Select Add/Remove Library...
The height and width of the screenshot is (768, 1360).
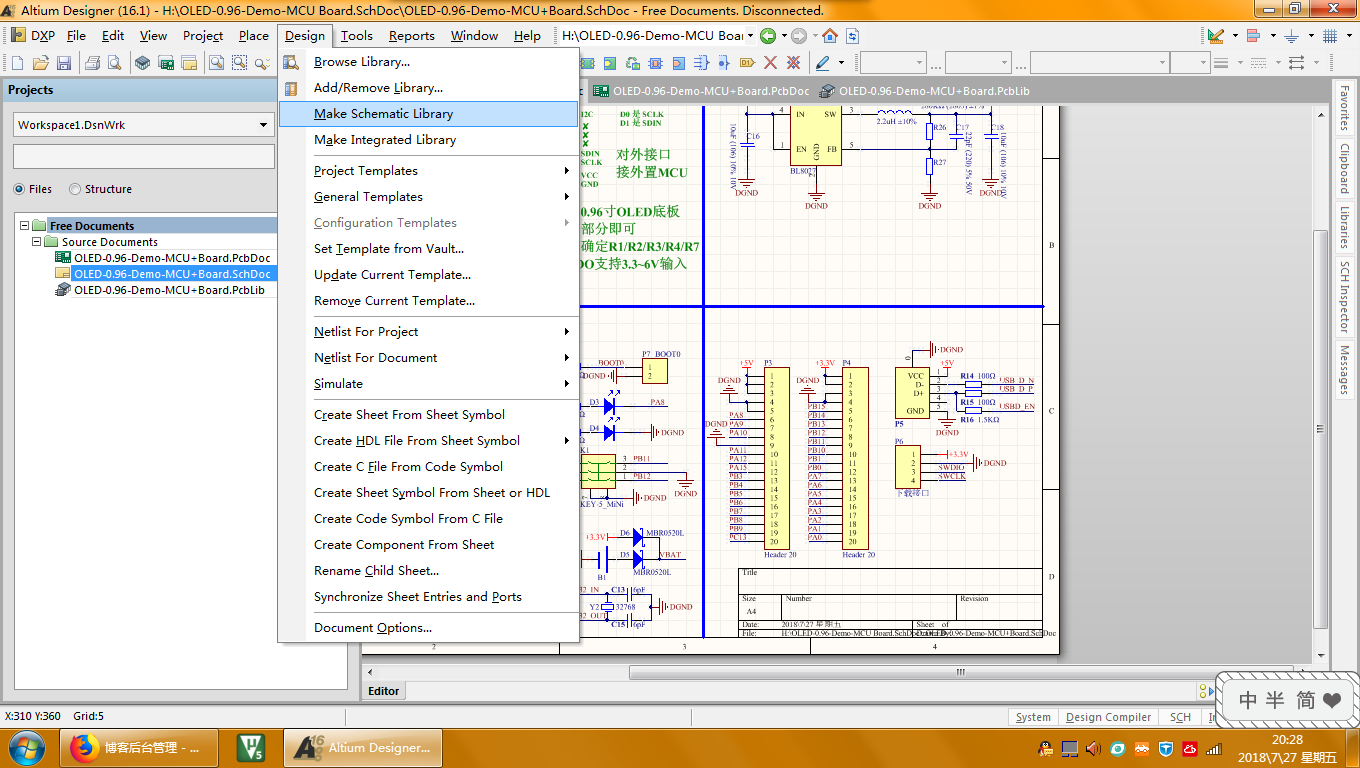(428, 88)
